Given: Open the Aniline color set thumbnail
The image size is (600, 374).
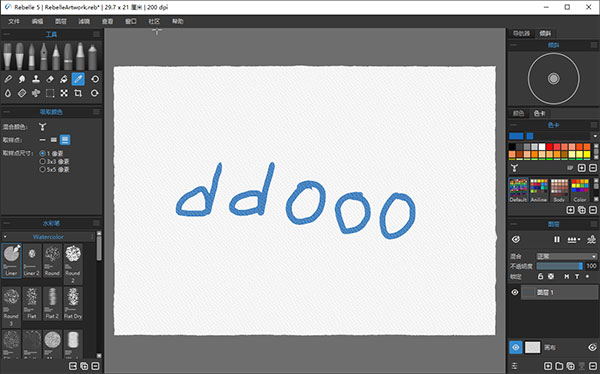Looking at the screenshot, I should (538, 190).
